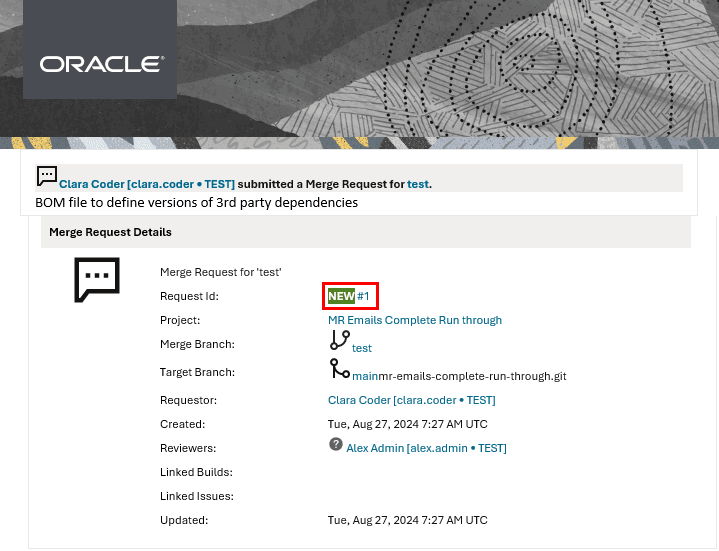Viewport: 719px width, 551px height.
Task: Open the test merge branch link
Action: [362, 348]
